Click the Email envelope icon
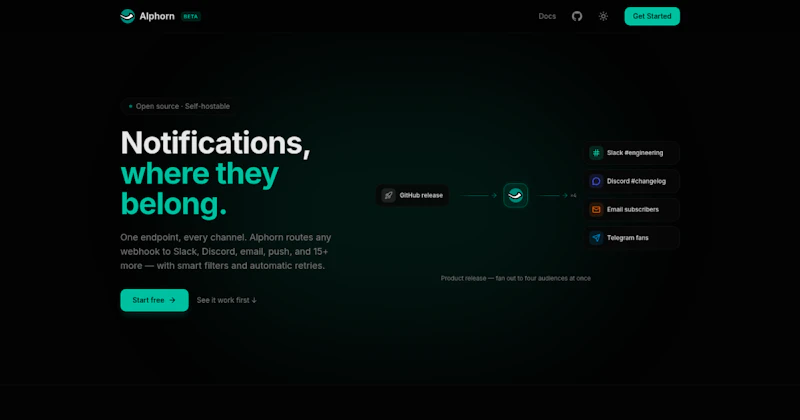This screenshot has width=800, height=420. 596,209
